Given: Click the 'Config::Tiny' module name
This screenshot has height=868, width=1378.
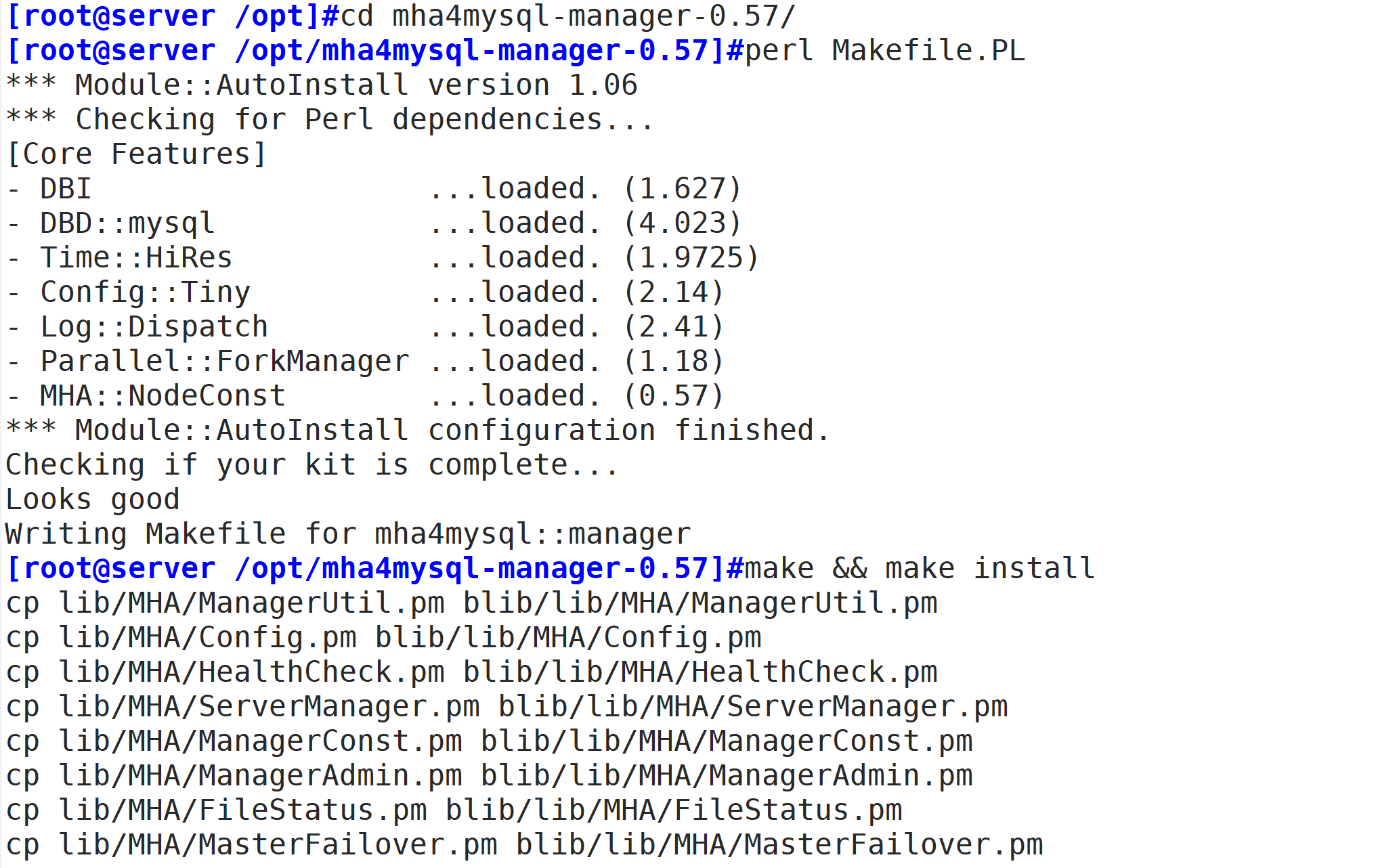Looking at the screenshot, I should pyautogui.click(x=146, y=292).
